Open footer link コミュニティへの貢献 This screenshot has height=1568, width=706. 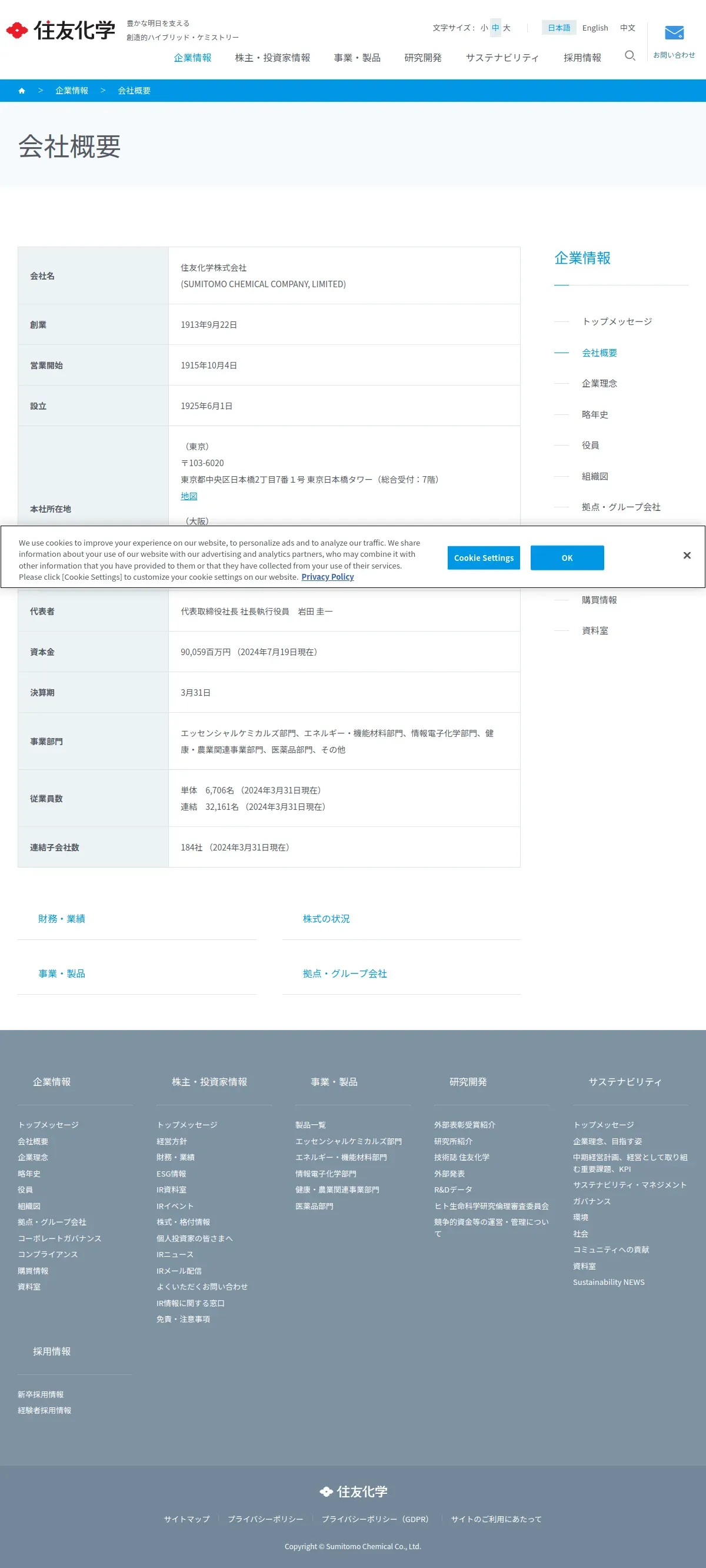coord(611,1250)
